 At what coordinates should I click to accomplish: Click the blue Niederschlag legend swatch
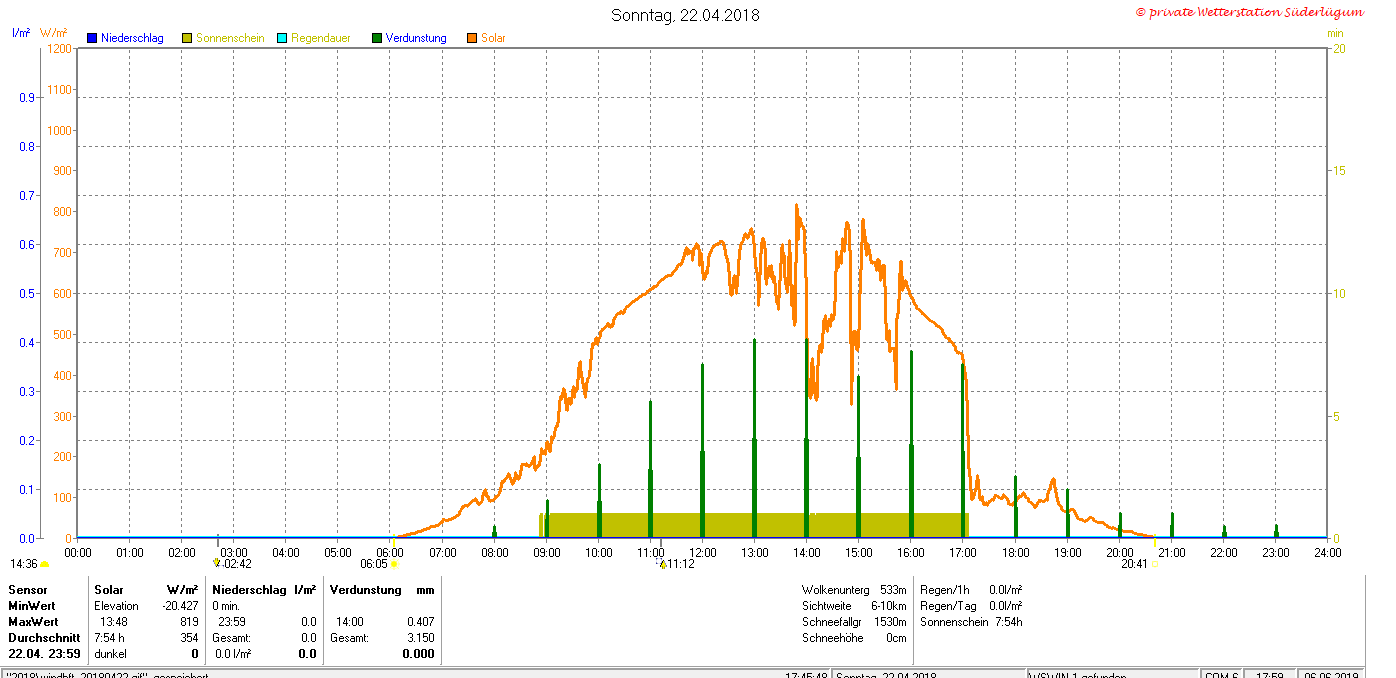click(92, 38)
